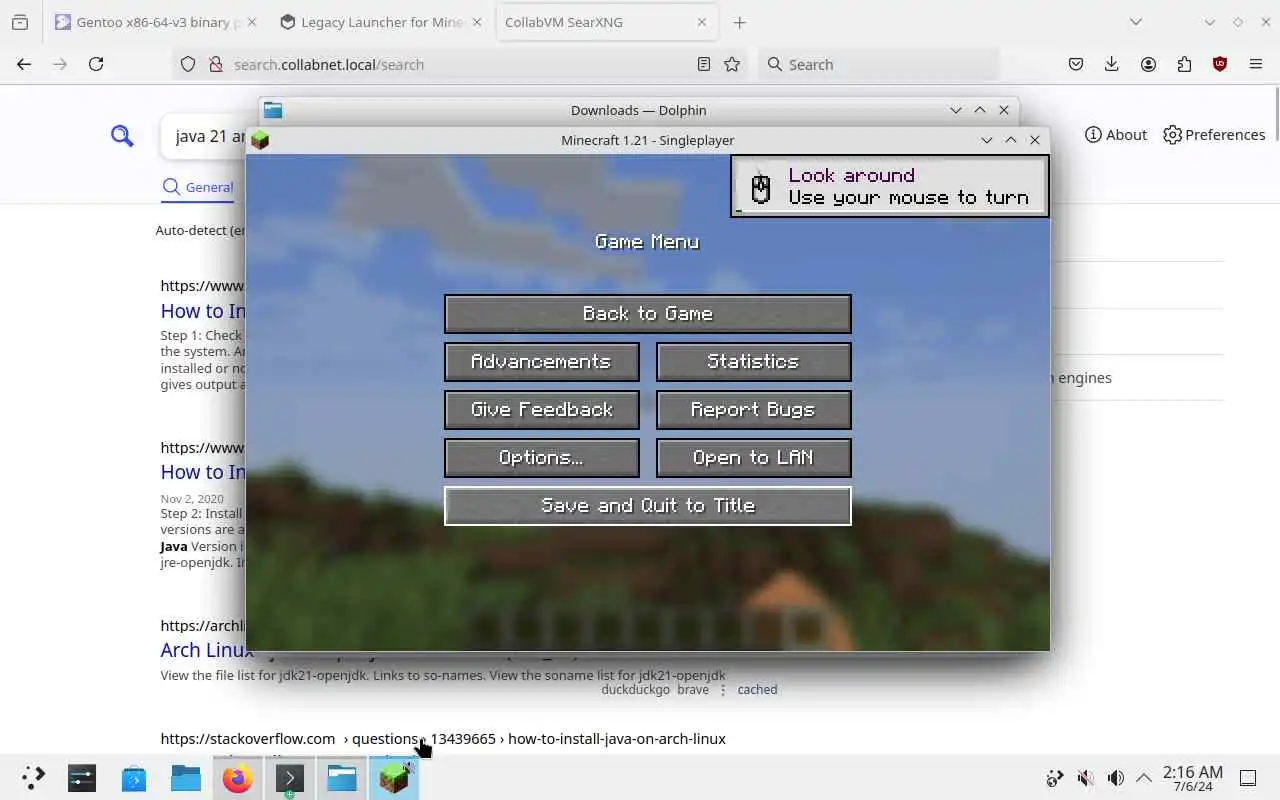
Task: Open the Firefox View button
Action: coord(19,22)
